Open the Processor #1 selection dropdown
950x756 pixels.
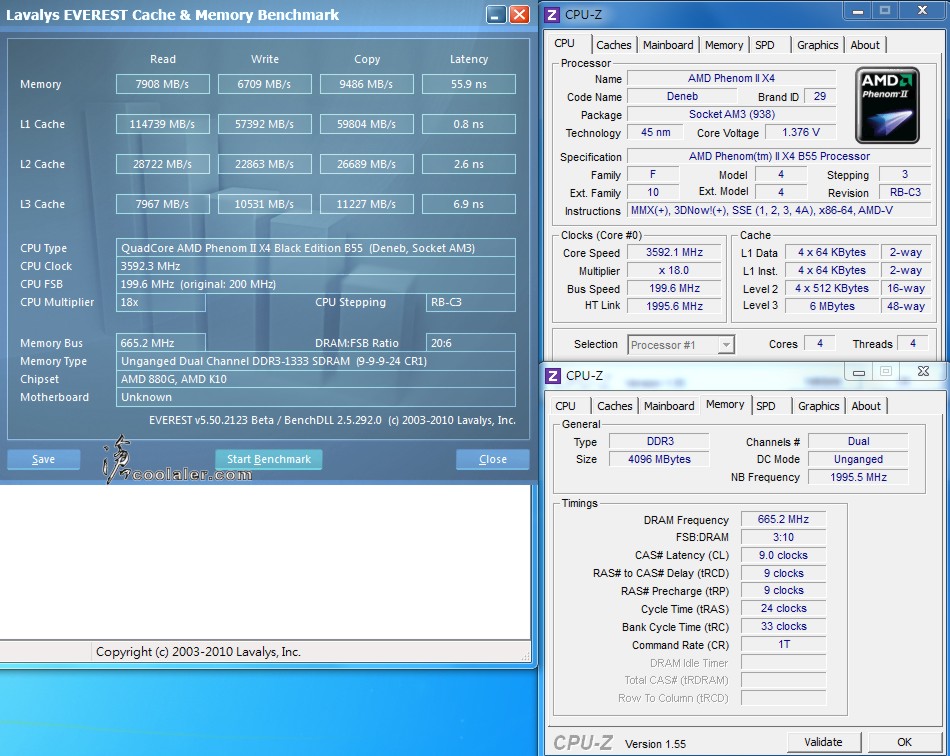click(682, 345)
